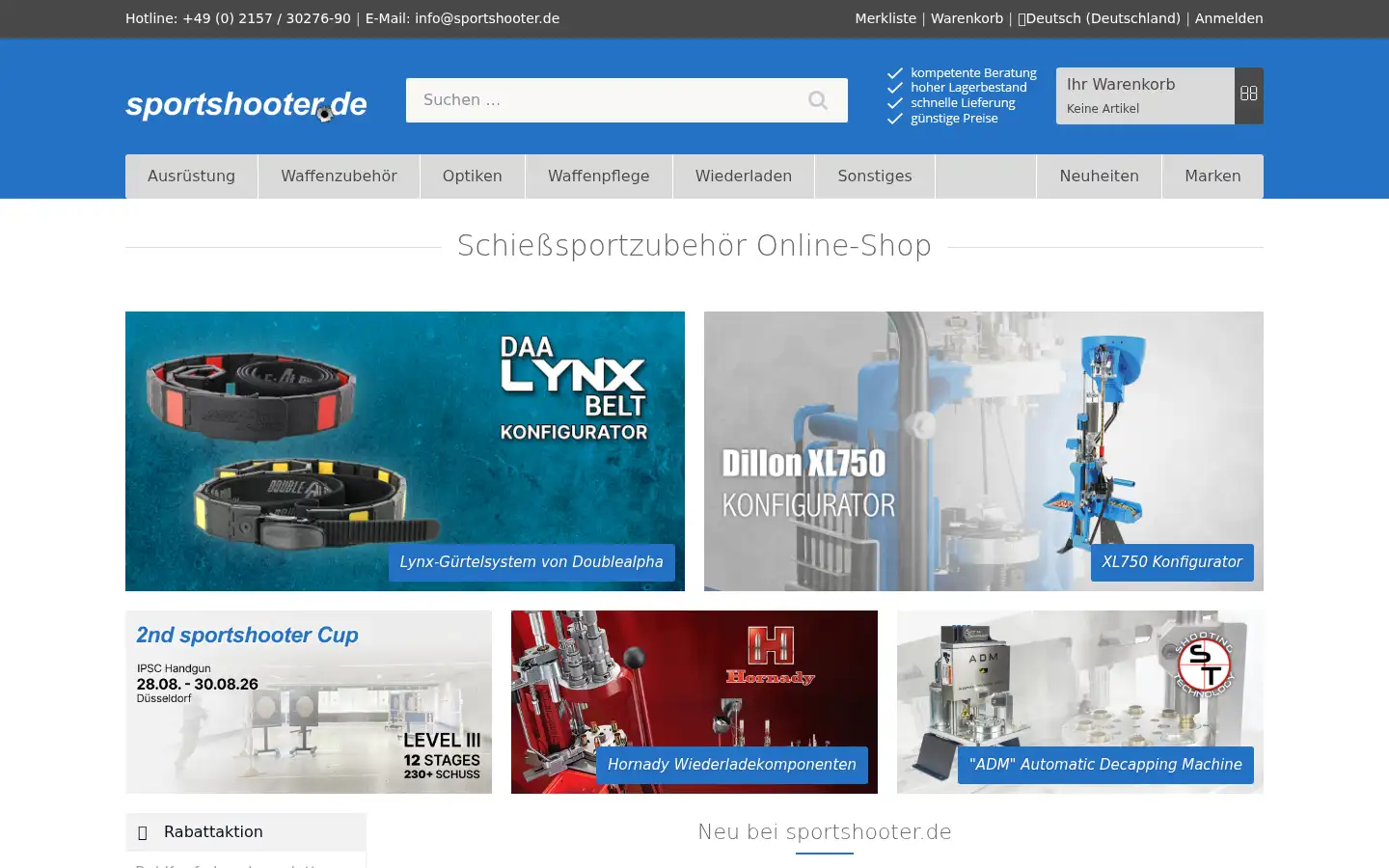Open the Deutsch (Deutschland) language selector
Screen dimensions: 1389x868
(x=1099, y=18)
